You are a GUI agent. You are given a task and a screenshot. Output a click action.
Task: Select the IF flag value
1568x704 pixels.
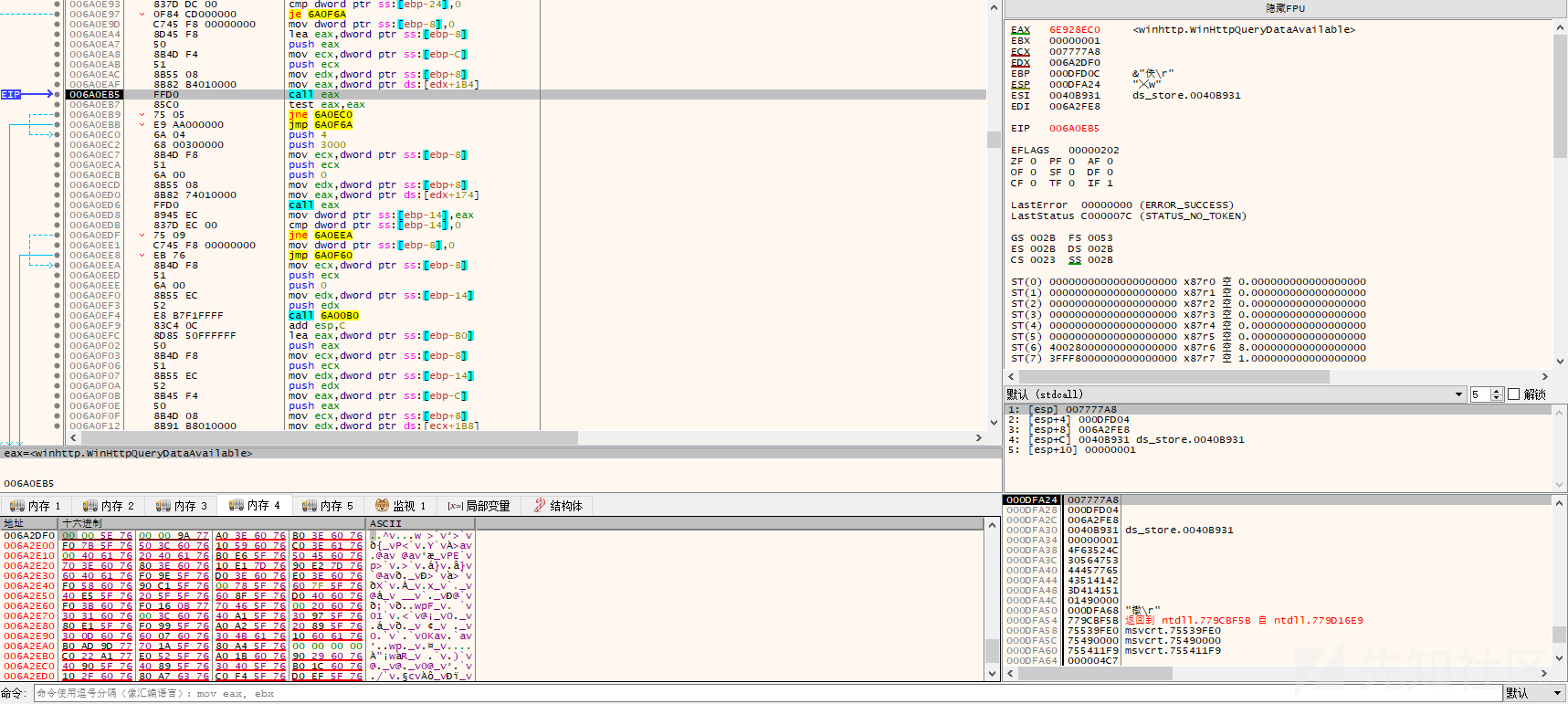(x=1110, y=183)
